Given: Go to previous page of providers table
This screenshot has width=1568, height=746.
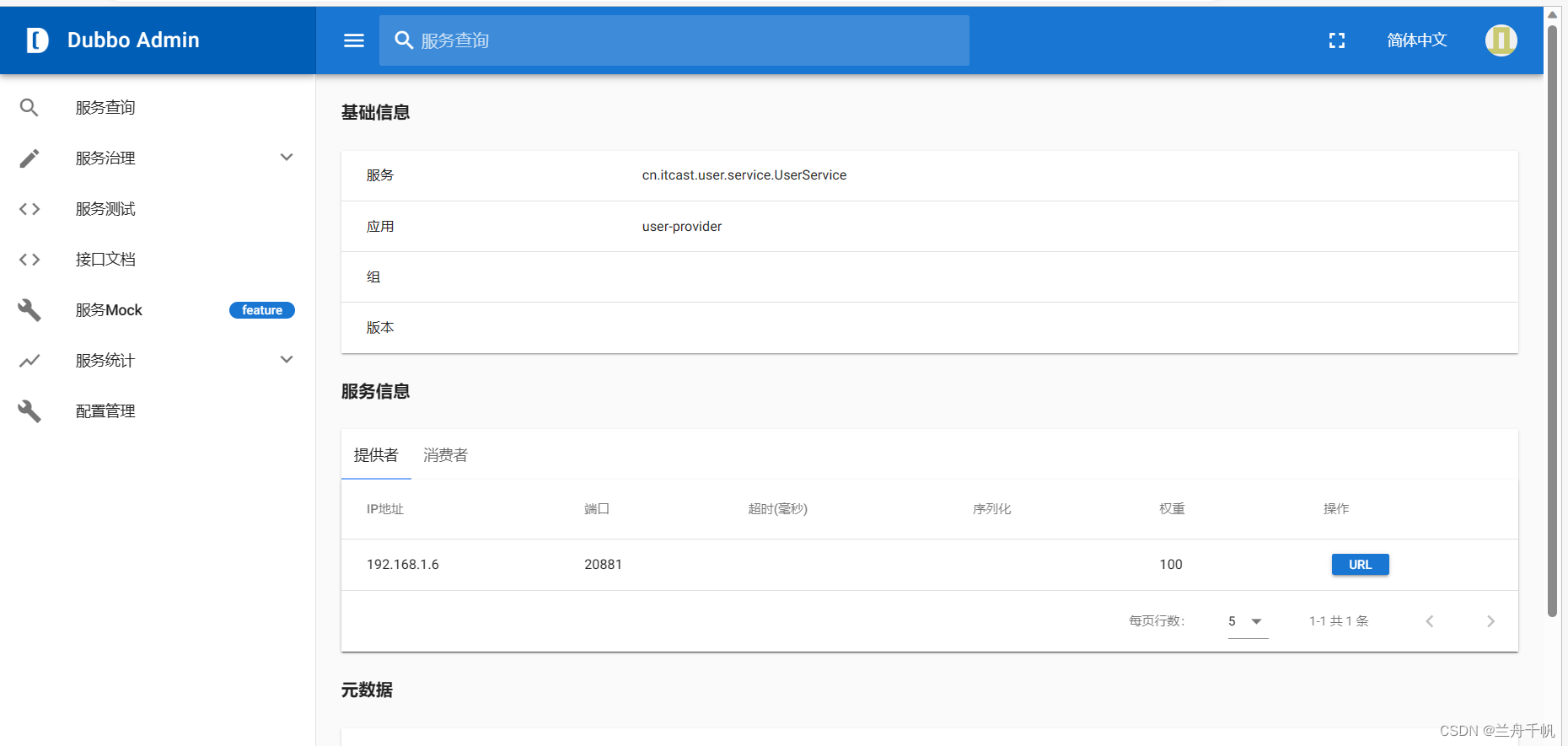Looking at the screenshot, I should pos(1430,621).
